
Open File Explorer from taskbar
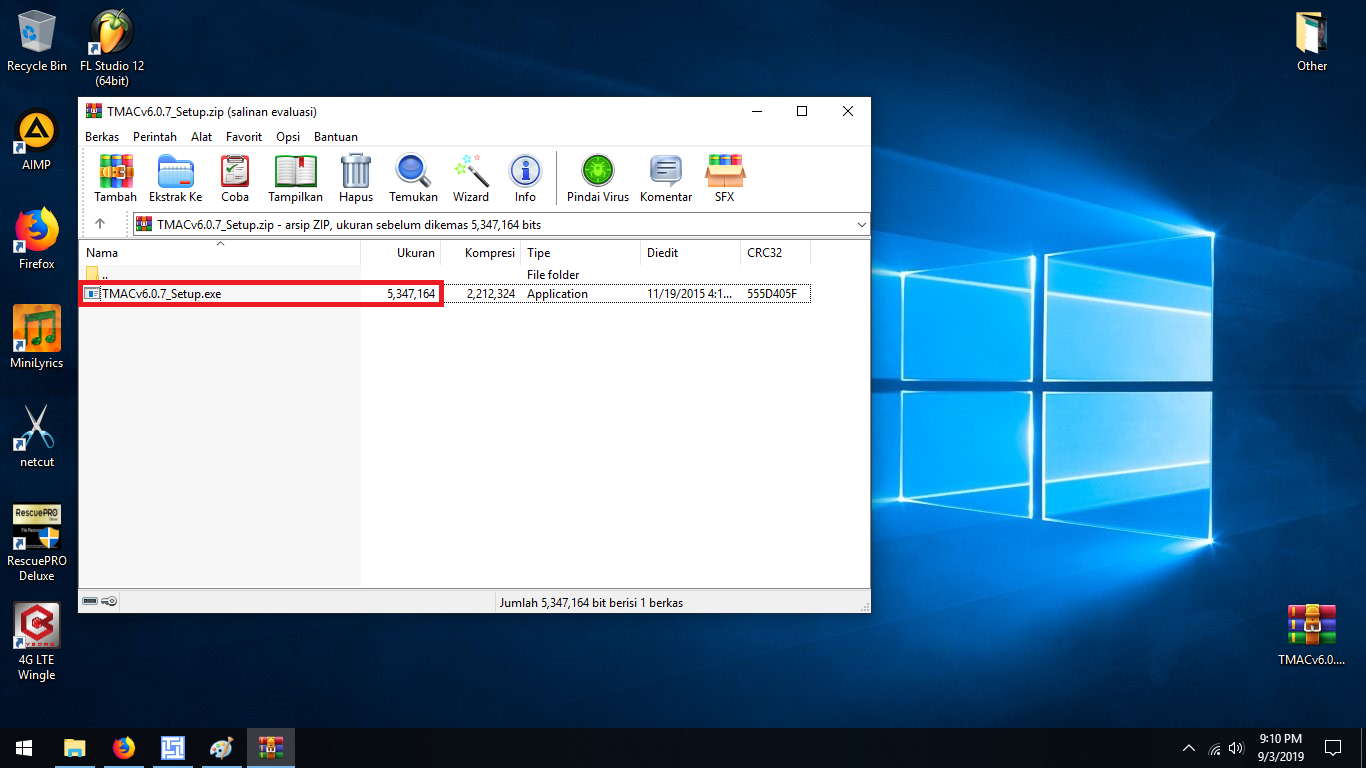tap(75, 748)
